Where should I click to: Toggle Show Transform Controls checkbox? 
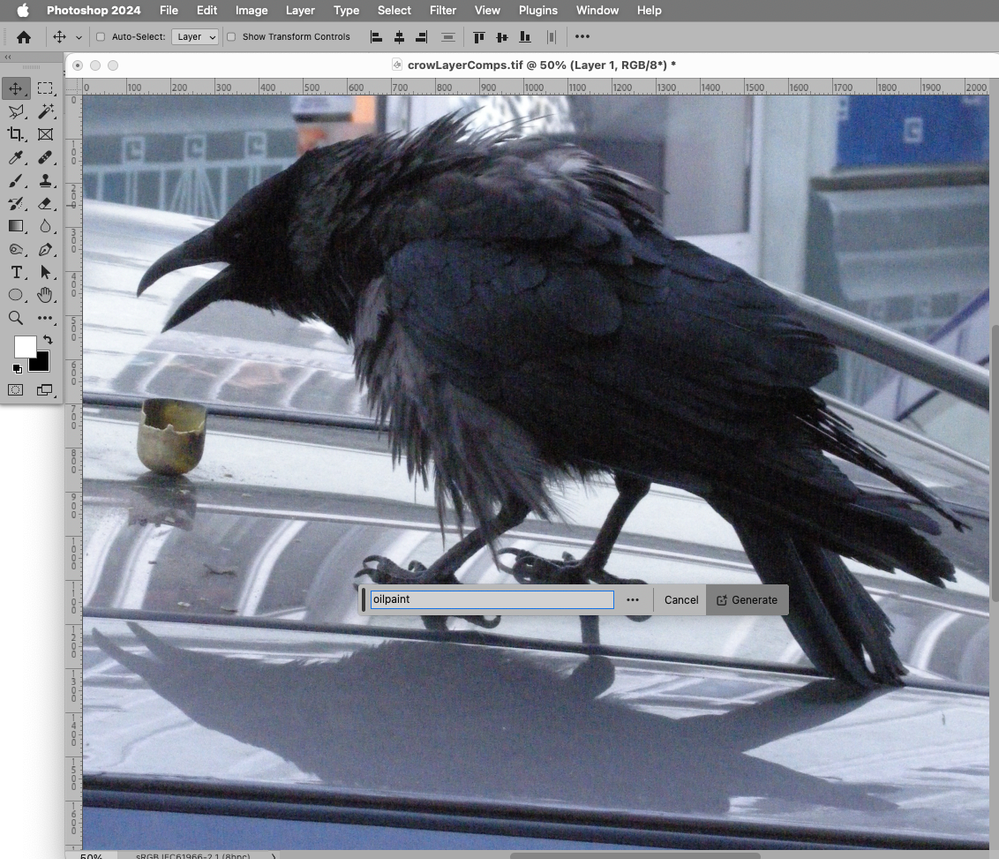(x=231, y=37)
